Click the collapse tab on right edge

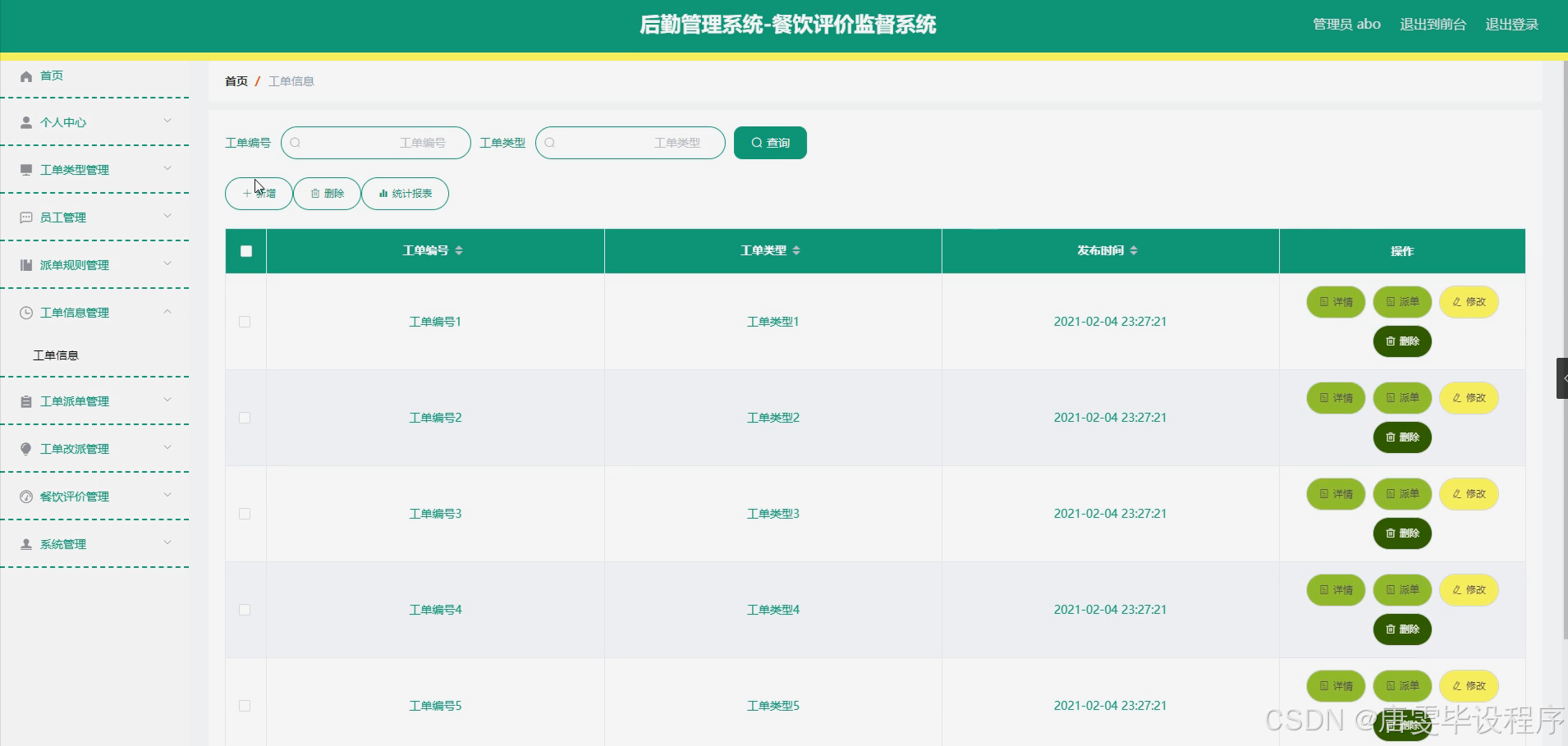point(1562,378)
